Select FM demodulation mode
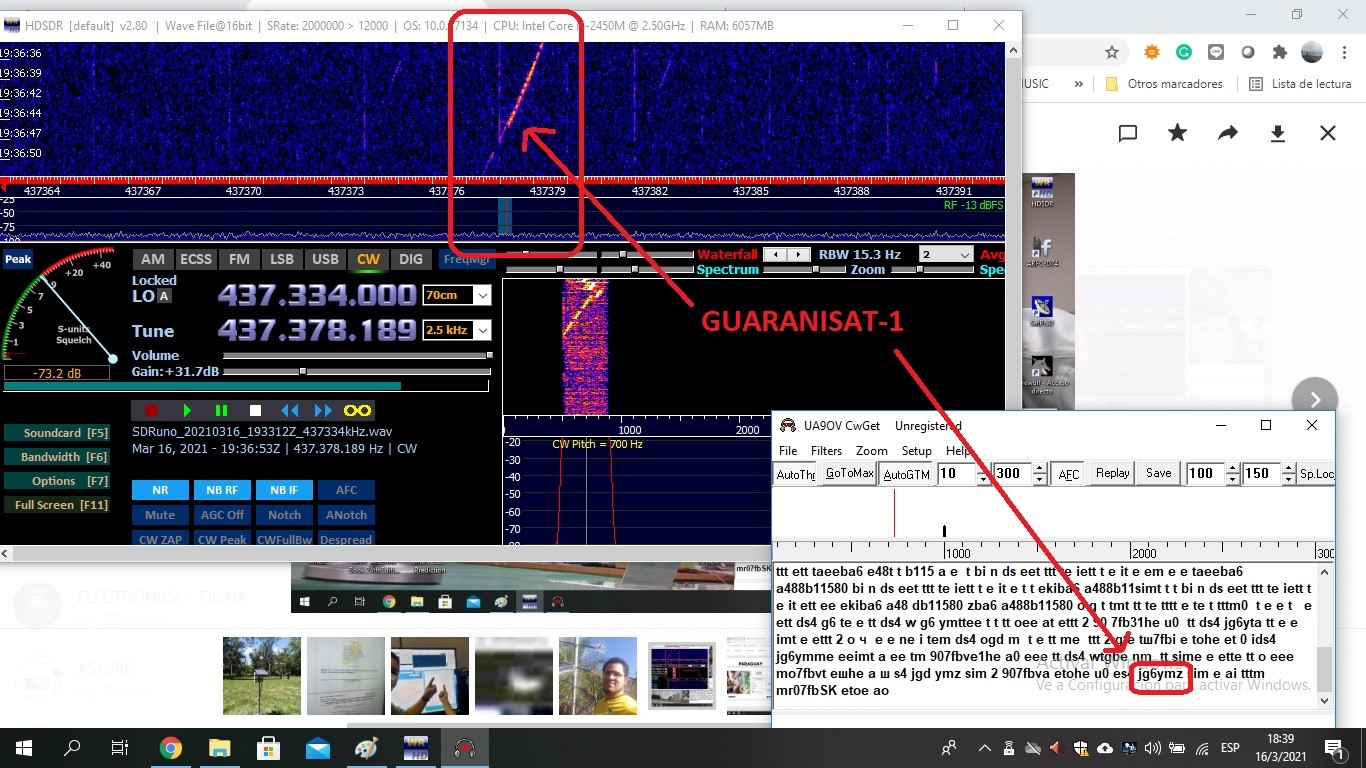 pyautogui.click(x=239, y=259)
